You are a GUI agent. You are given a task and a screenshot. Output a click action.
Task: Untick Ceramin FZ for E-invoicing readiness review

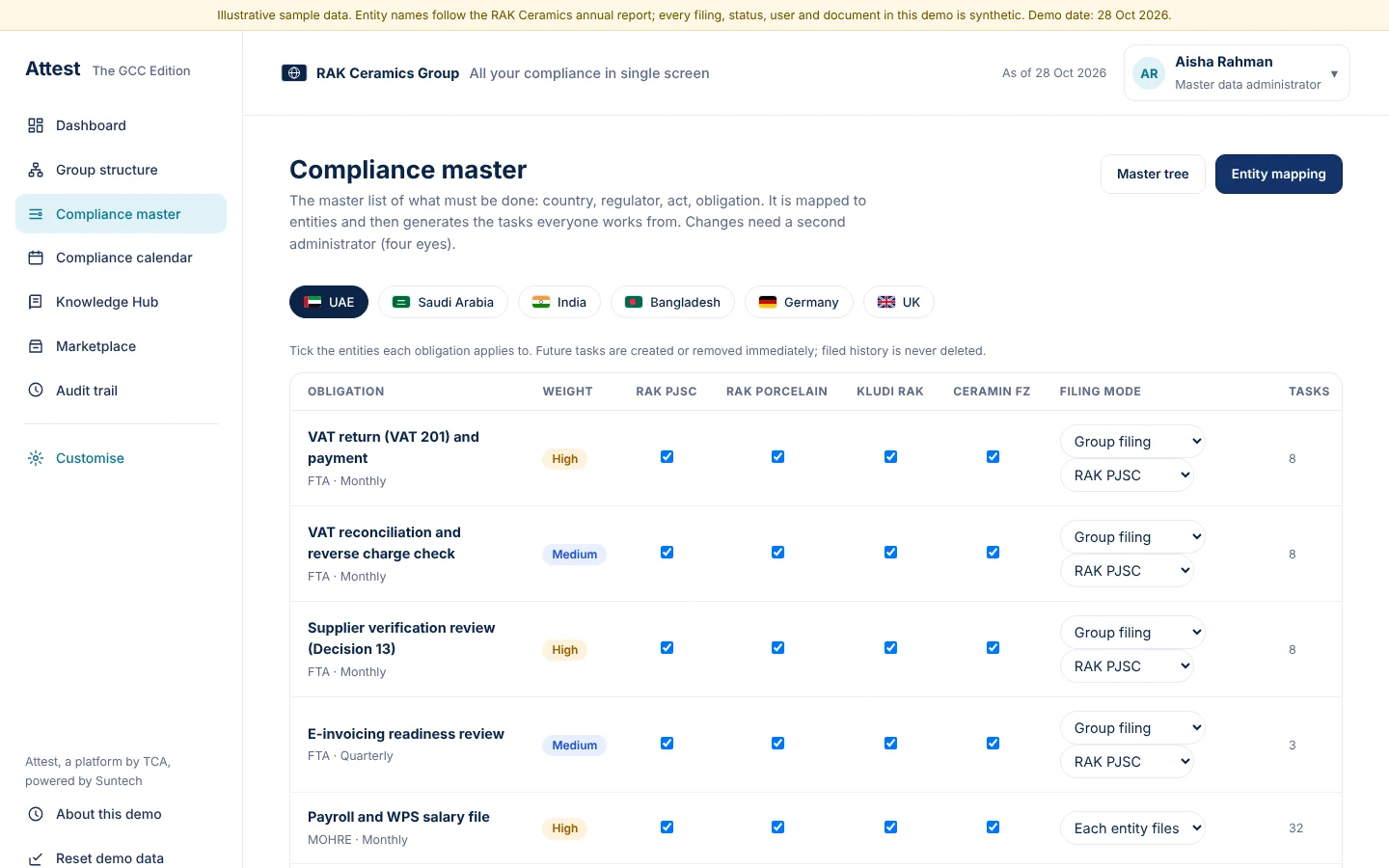tap(993, 744)
